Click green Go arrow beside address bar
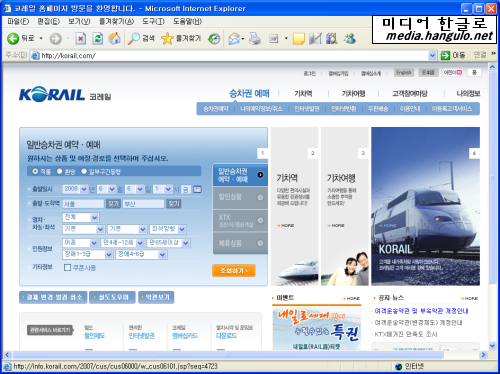 tap(445, 55)
